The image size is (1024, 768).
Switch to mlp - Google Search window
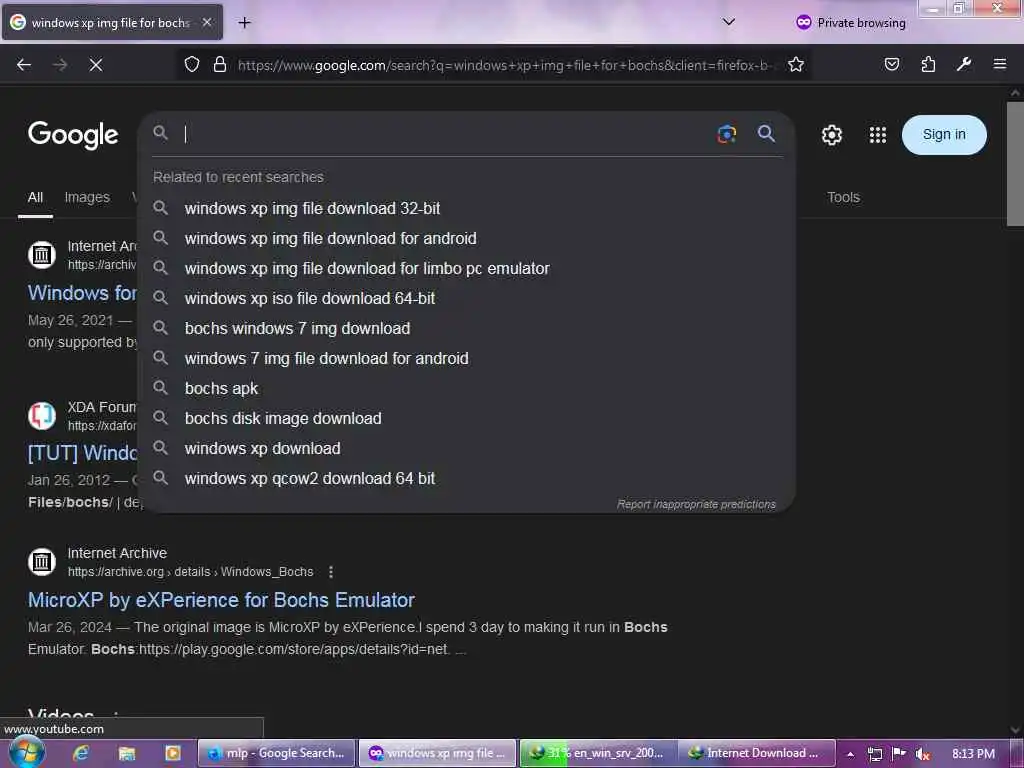(x=276, y=753)
